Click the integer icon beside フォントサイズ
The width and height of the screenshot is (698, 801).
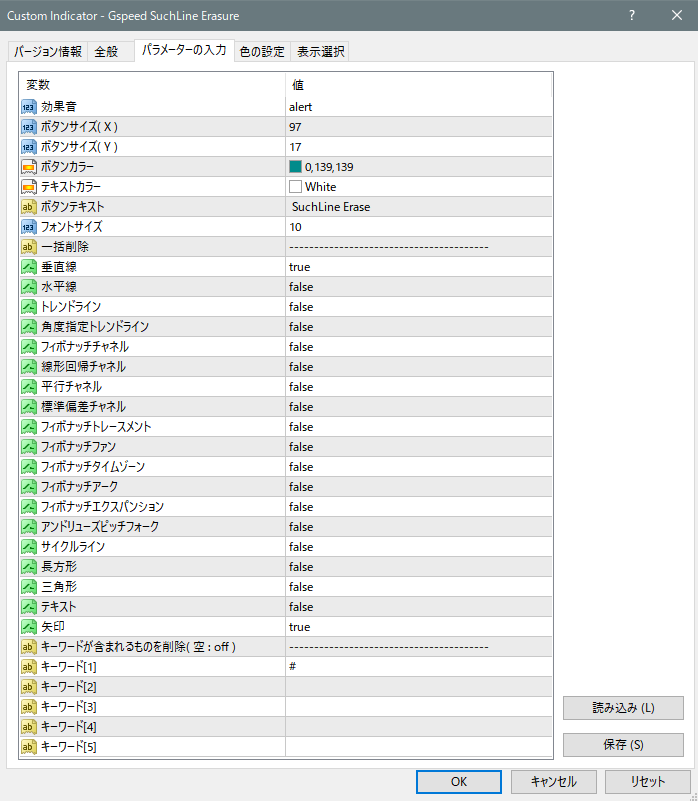point(29,227)
